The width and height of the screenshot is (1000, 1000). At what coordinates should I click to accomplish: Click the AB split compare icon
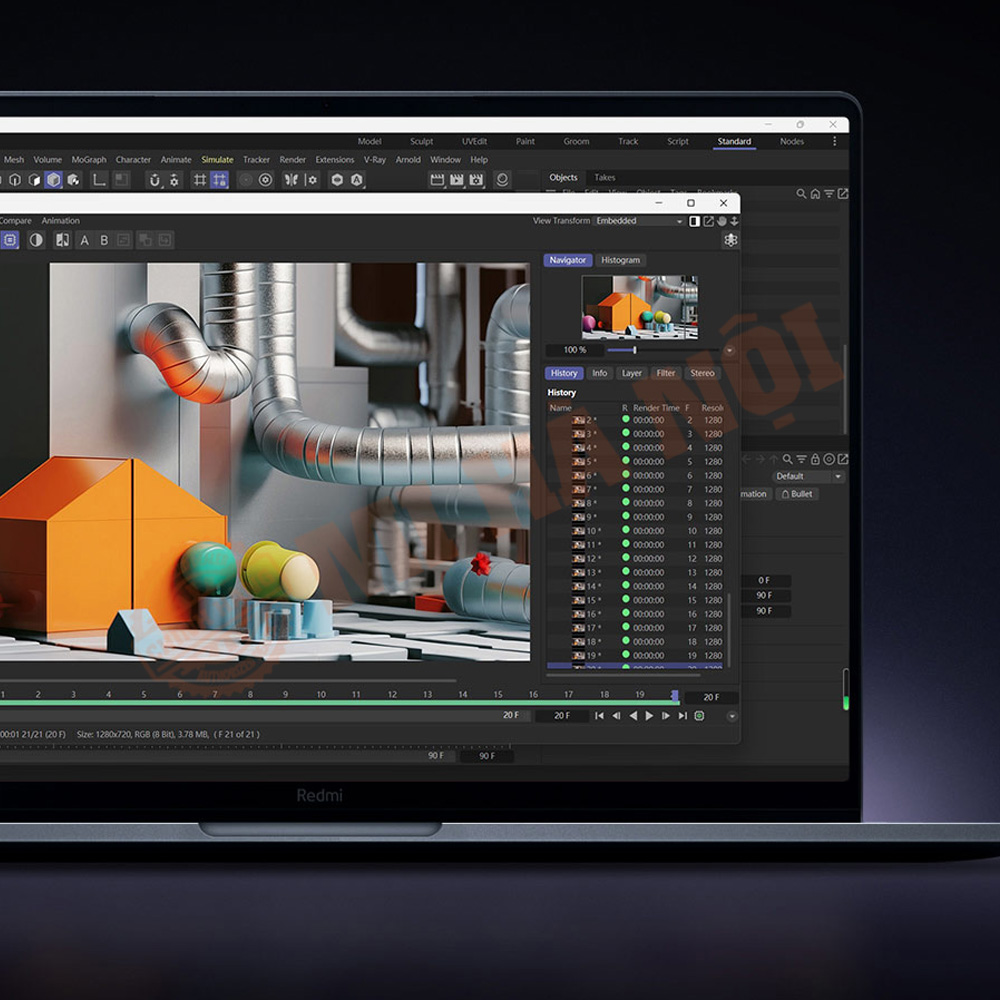(62, 240)
